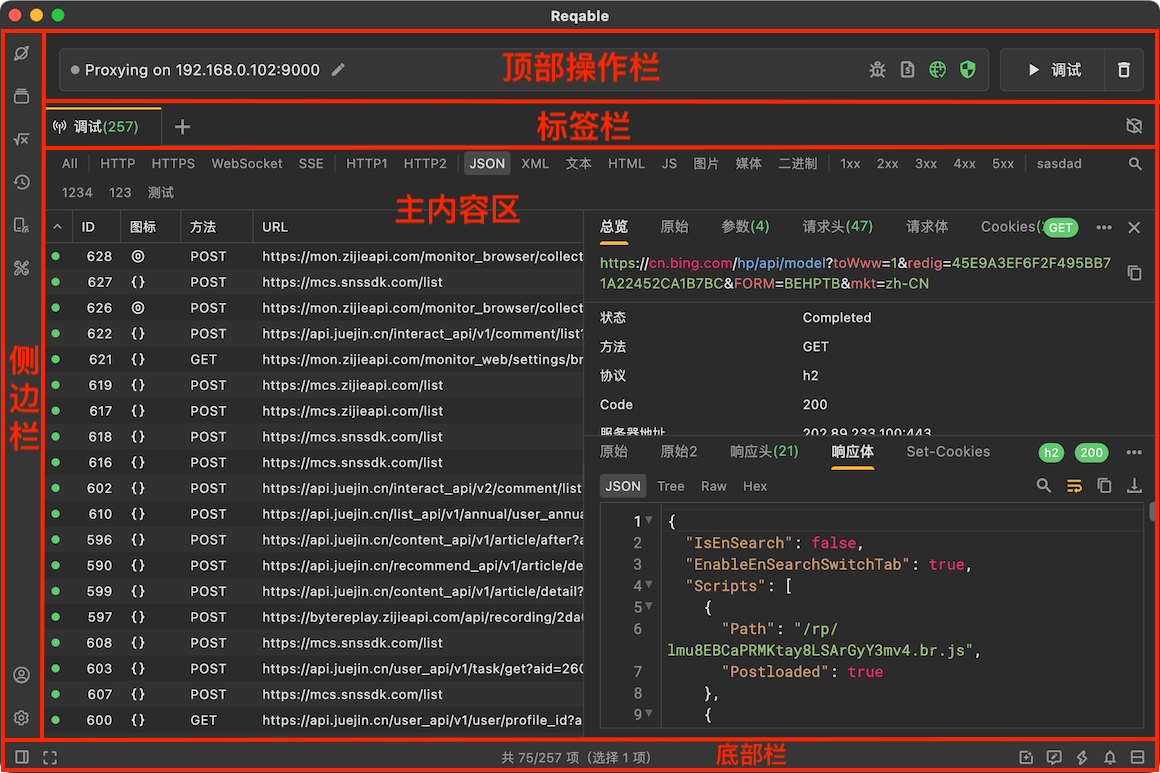The image size is (1160, 773).
Task: Open the bug debug tool icon
Action: (877, 70)
